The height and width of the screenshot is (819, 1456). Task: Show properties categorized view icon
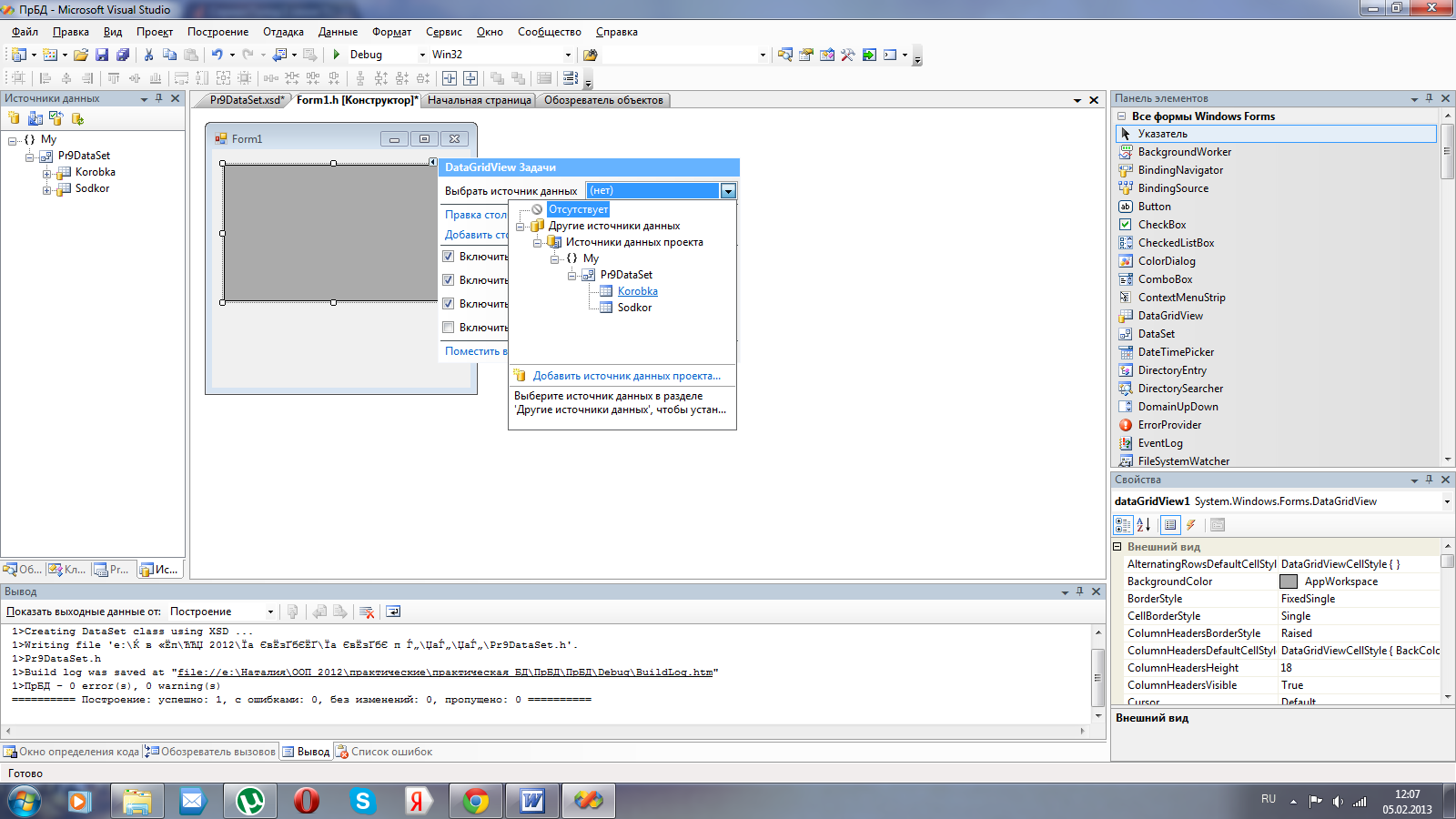pyautogui.click(x=1123, y=525)
